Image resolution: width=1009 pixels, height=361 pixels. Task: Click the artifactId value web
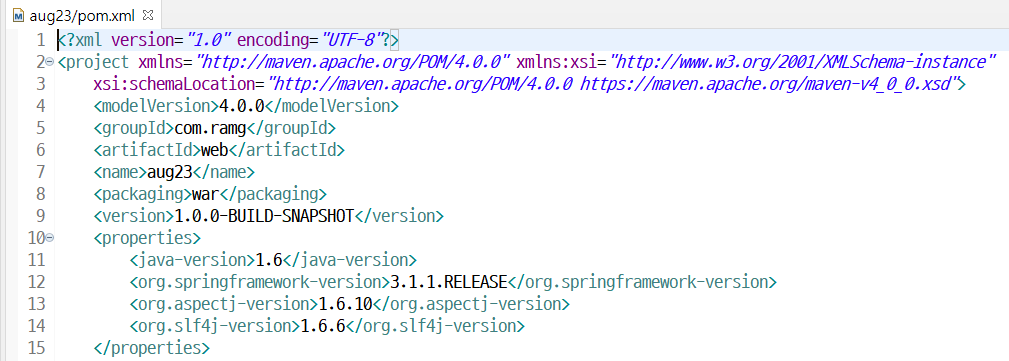pos(215,150)
